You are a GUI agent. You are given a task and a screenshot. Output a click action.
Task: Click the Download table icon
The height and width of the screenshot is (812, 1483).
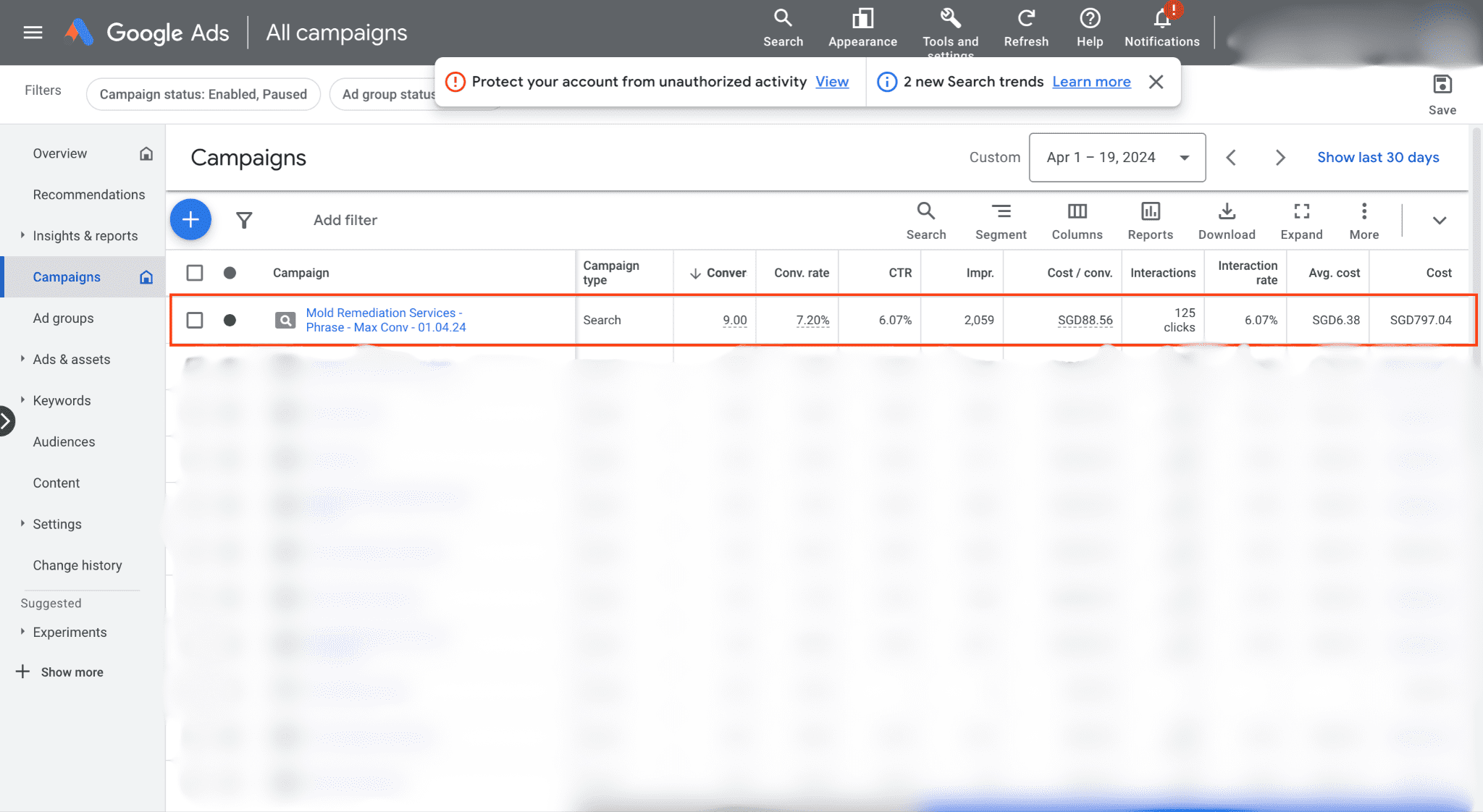(x=1226, y=212)
